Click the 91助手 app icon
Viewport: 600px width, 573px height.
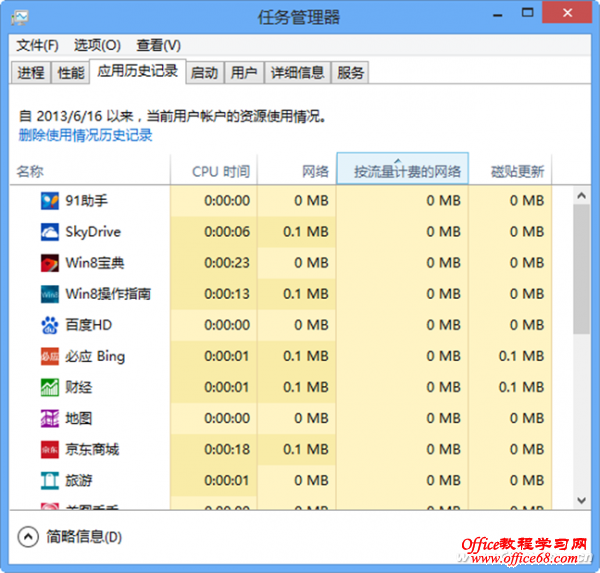(50, 201)
